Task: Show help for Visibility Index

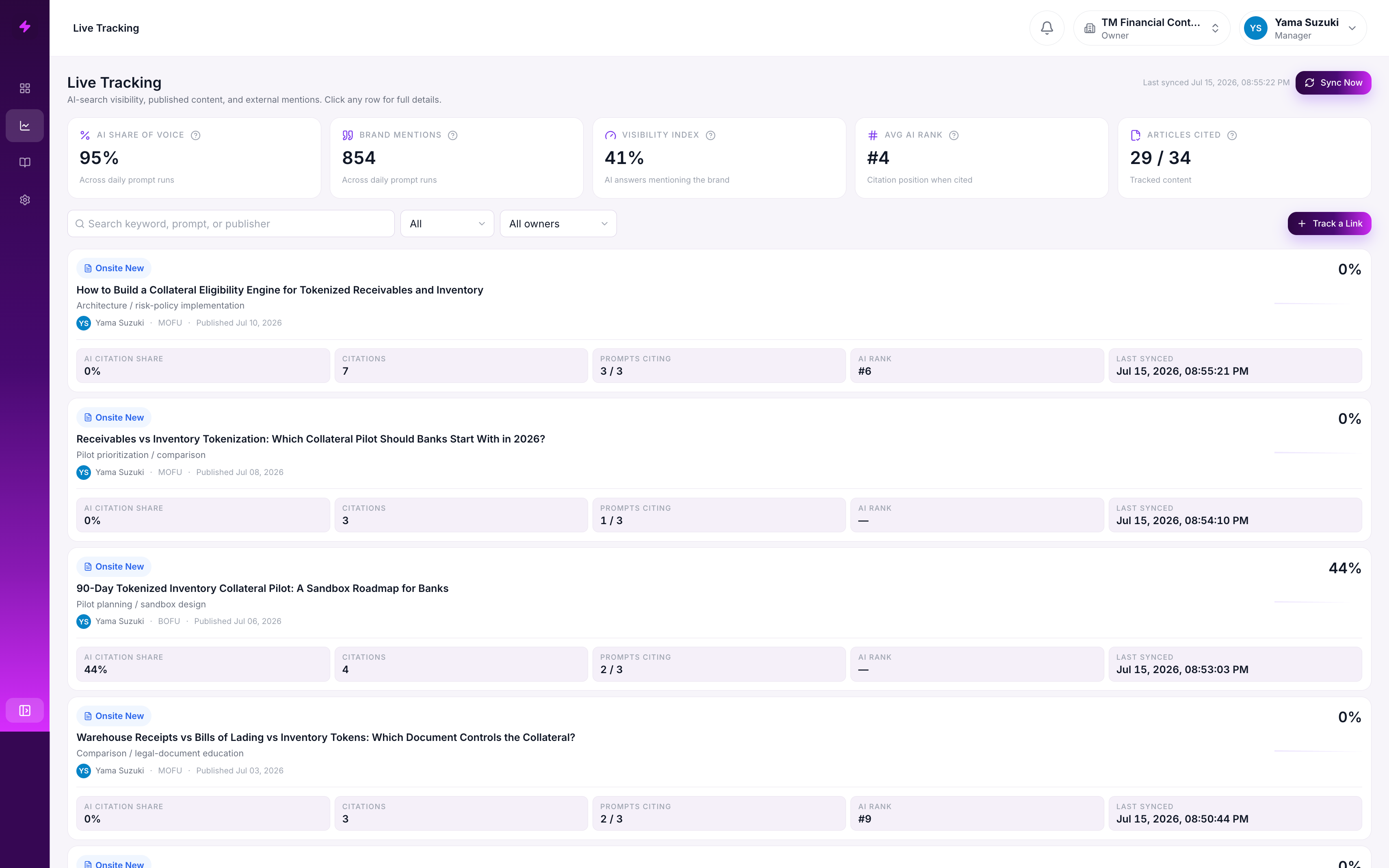Action: (710, 136)
